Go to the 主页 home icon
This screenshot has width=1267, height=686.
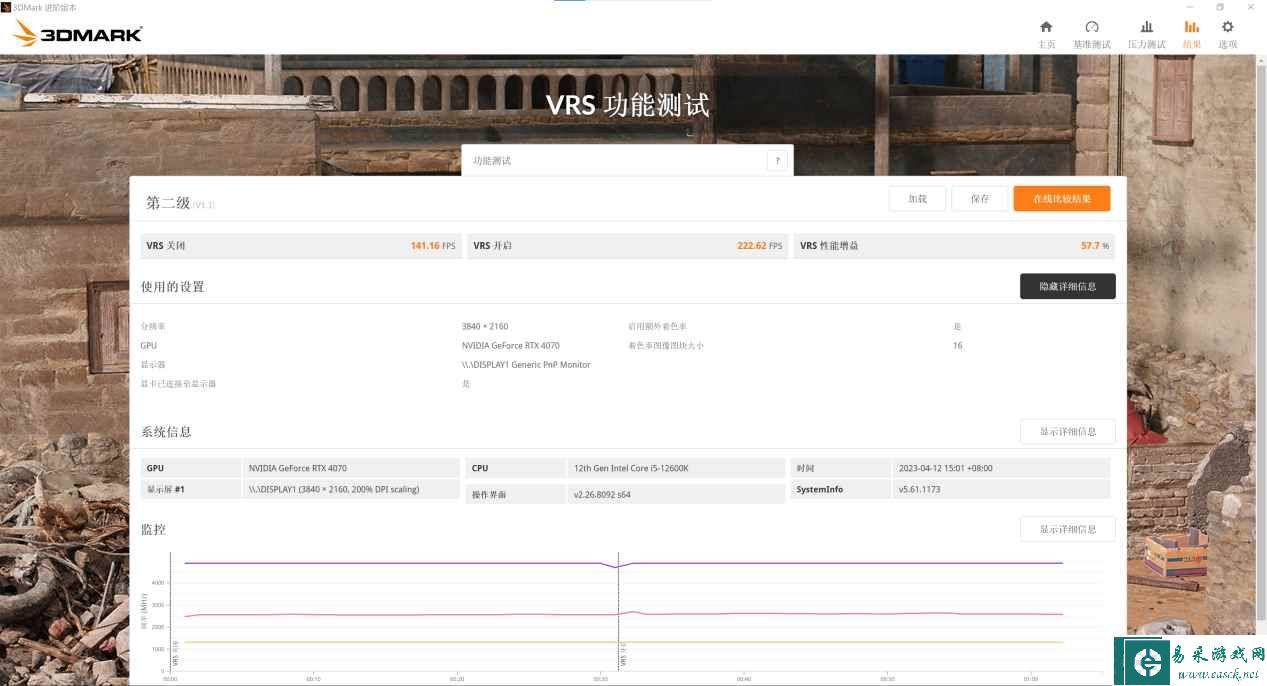click(x=1046, y=27)
